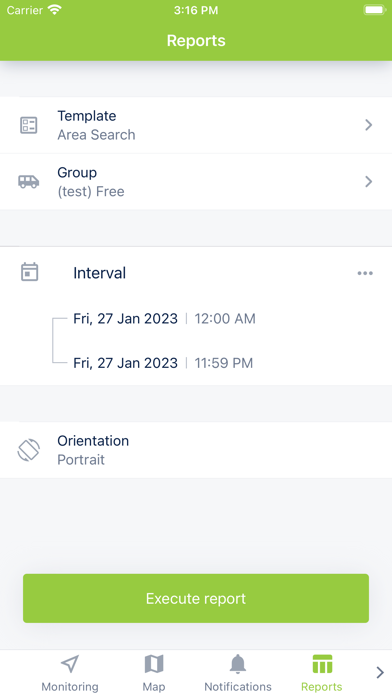Change the interval end date
The height and width of the screenshot is (696, 392).
pos(125,363)
